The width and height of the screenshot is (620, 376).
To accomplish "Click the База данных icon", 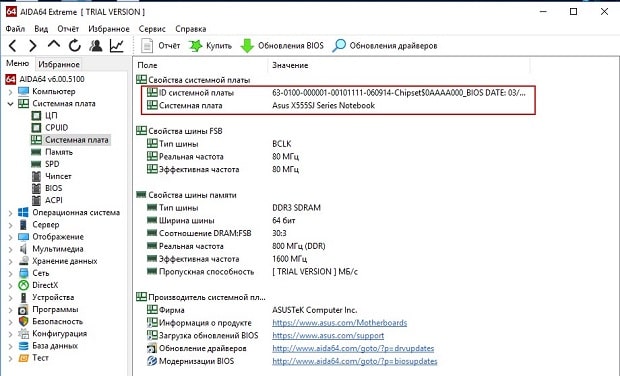I will coord(24,346).
